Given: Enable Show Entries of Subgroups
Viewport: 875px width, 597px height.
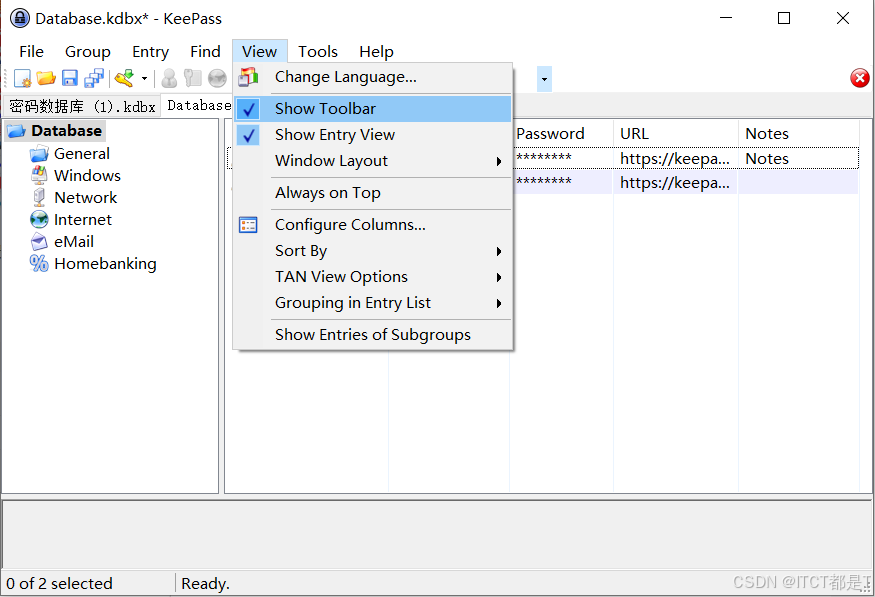Looking at the screenshot, I should tap(373, 335).
